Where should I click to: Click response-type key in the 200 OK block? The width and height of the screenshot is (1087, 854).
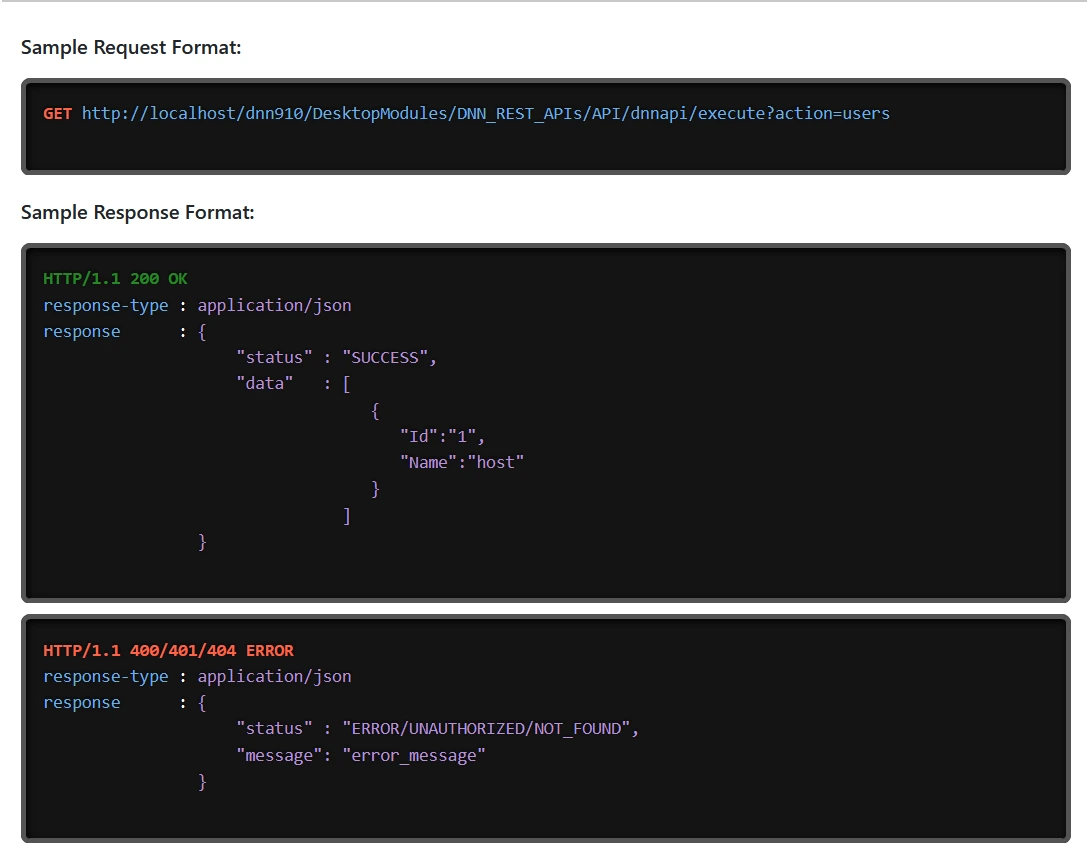click(106, 305)
